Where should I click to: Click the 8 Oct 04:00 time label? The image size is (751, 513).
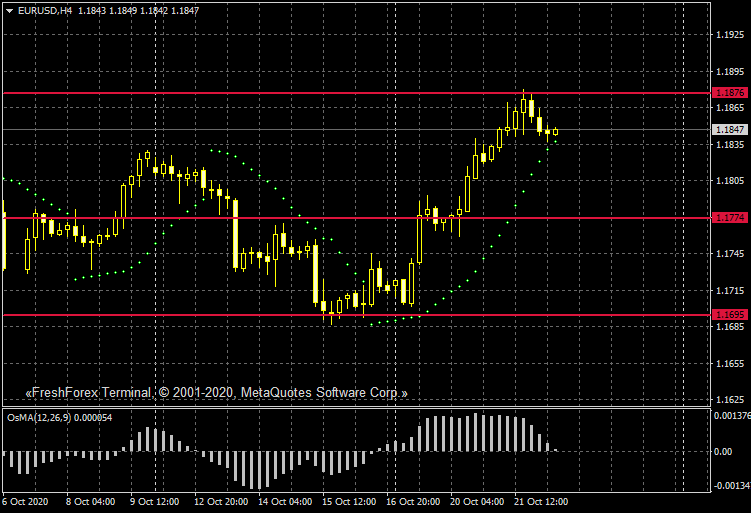point(91,502)
